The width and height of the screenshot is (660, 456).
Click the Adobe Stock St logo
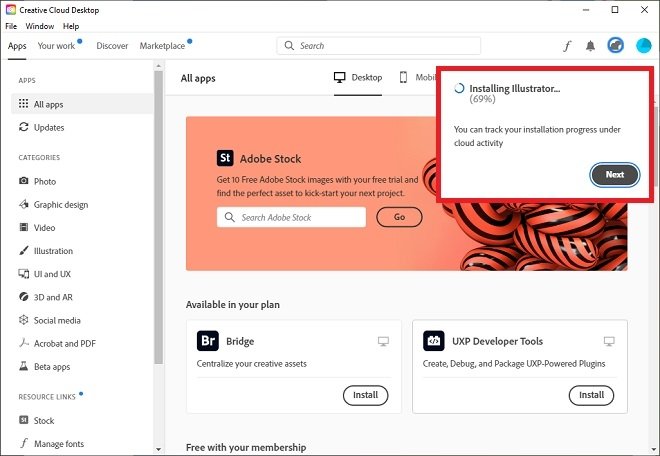pyautogui.click(x=225, y=158)
